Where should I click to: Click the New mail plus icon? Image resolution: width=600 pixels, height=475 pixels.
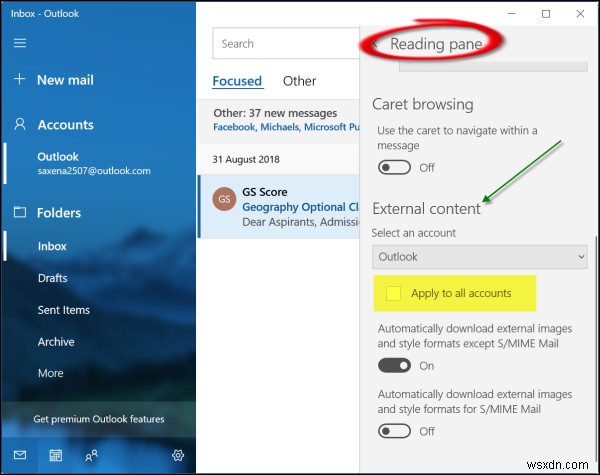(20, 79)
